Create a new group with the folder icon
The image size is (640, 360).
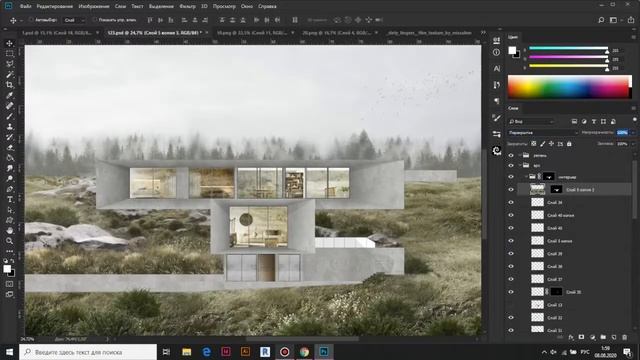click(603, 337)
